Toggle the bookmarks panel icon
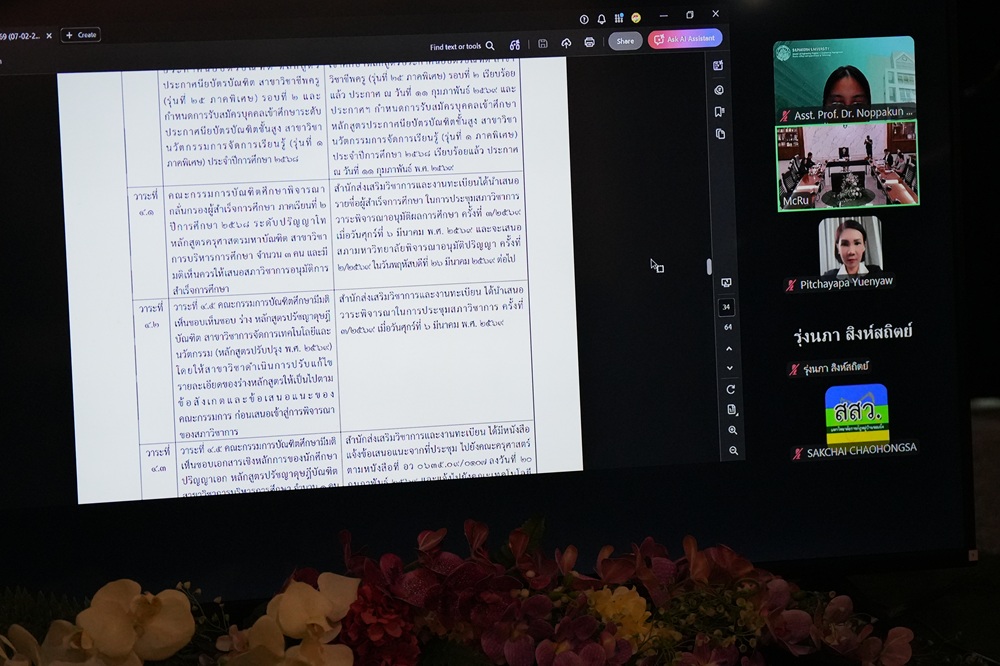The height and width of the screenshot is (666, 1000). pyautogui.click(x=720, y=112)
